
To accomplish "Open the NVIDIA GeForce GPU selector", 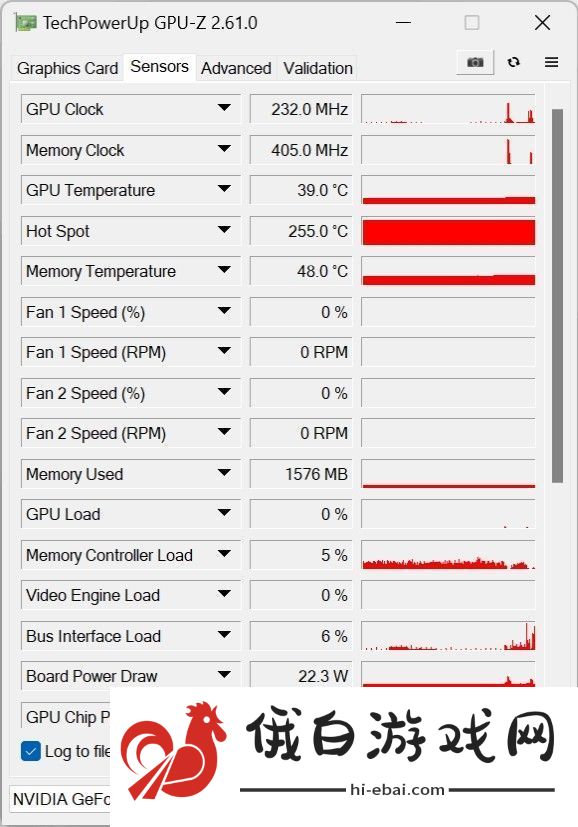I will click(x=60, y=799).
